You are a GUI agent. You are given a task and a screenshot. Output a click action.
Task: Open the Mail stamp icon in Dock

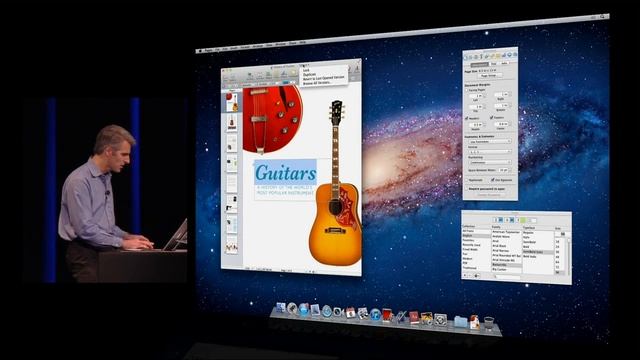point(315,310)
